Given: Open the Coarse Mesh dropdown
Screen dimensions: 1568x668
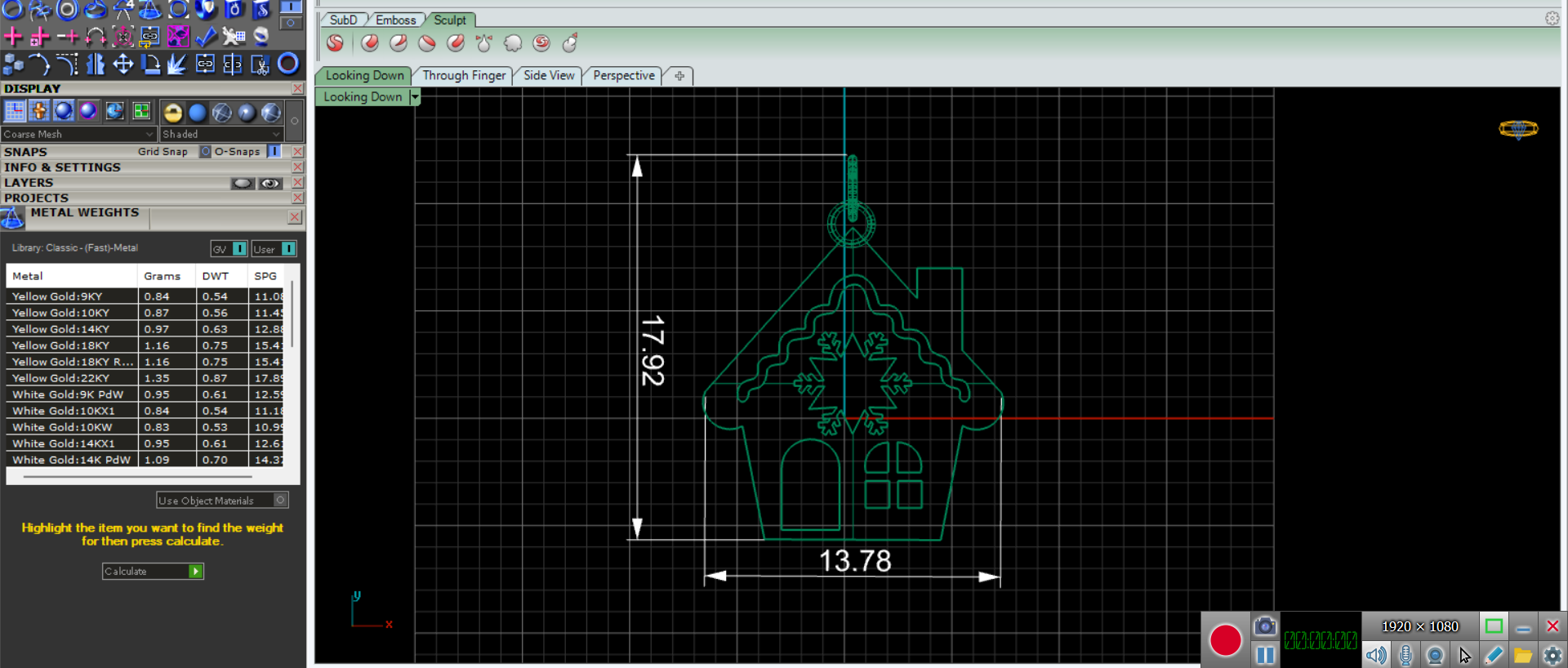Looking at the screenshot, I should (x=78, y=134).
